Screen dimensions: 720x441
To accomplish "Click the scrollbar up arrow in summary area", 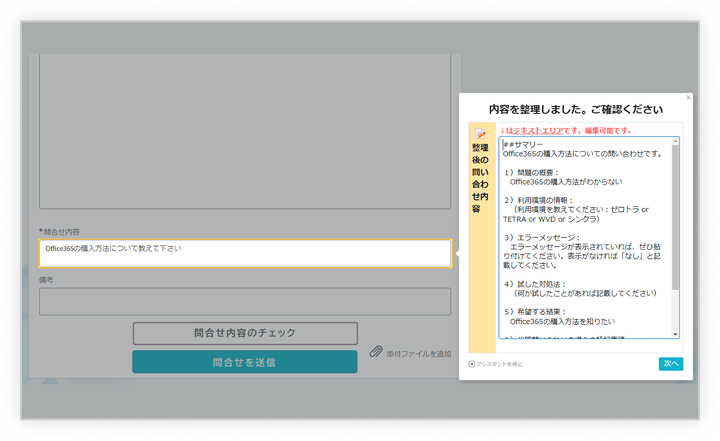I will point(675,142).
